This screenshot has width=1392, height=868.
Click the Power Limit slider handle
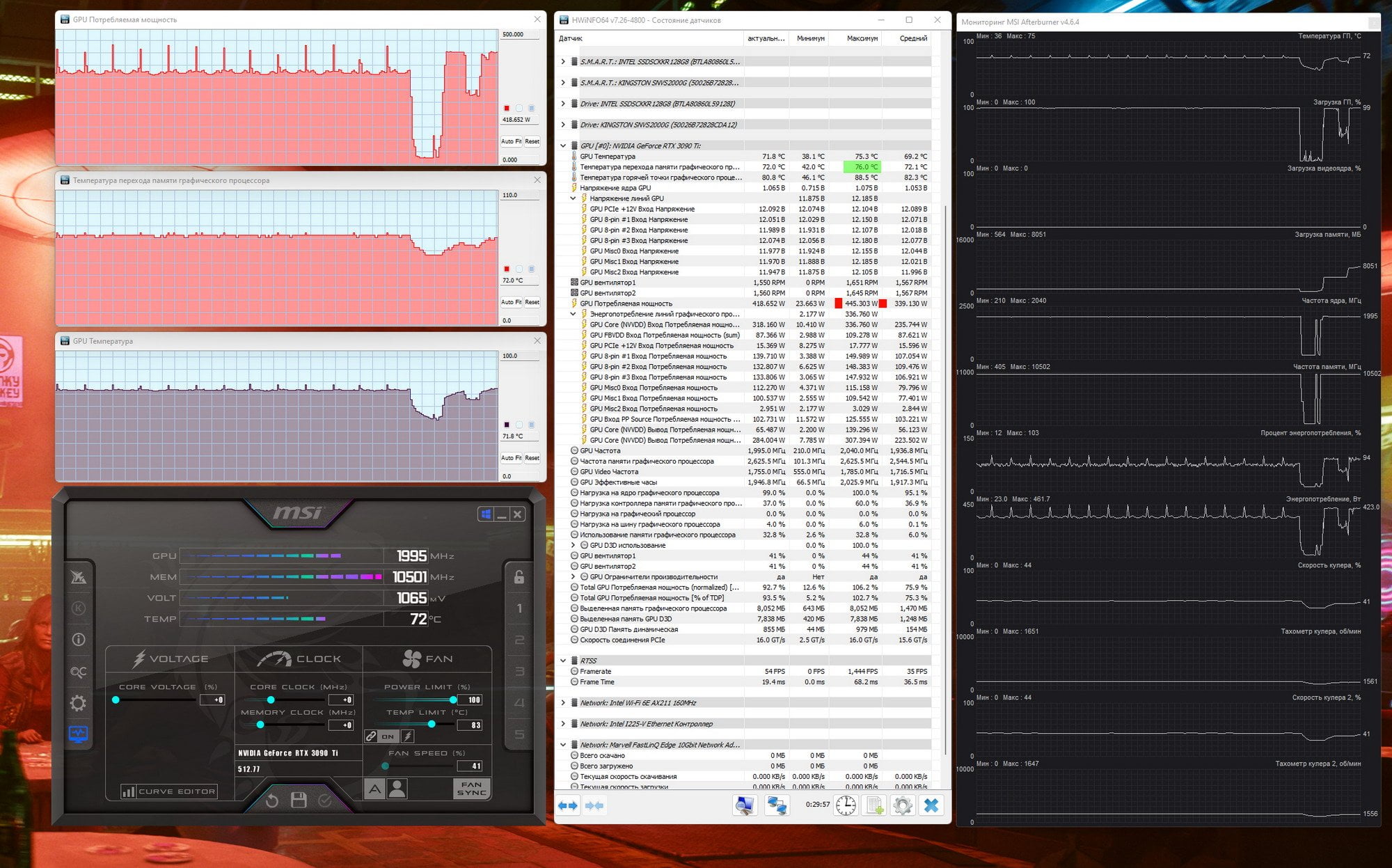453,700
